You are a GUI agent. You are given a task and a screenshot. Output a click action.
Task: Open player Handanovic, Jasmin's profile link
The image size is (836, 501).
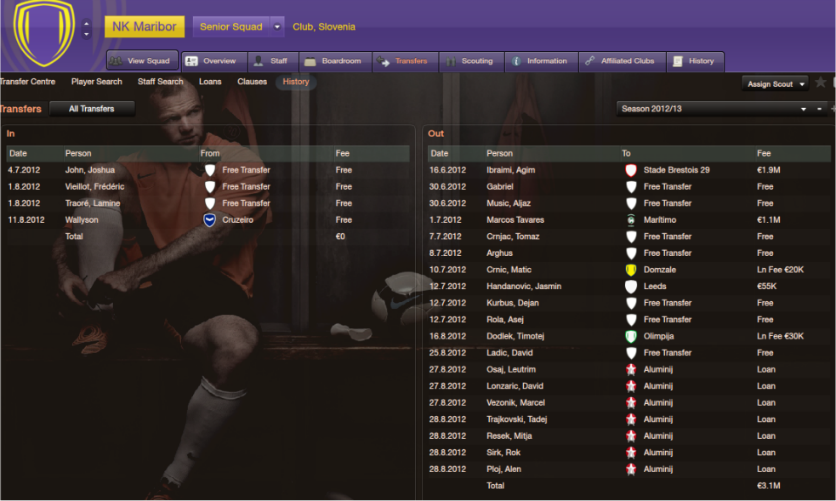click(x=524, y=286)
